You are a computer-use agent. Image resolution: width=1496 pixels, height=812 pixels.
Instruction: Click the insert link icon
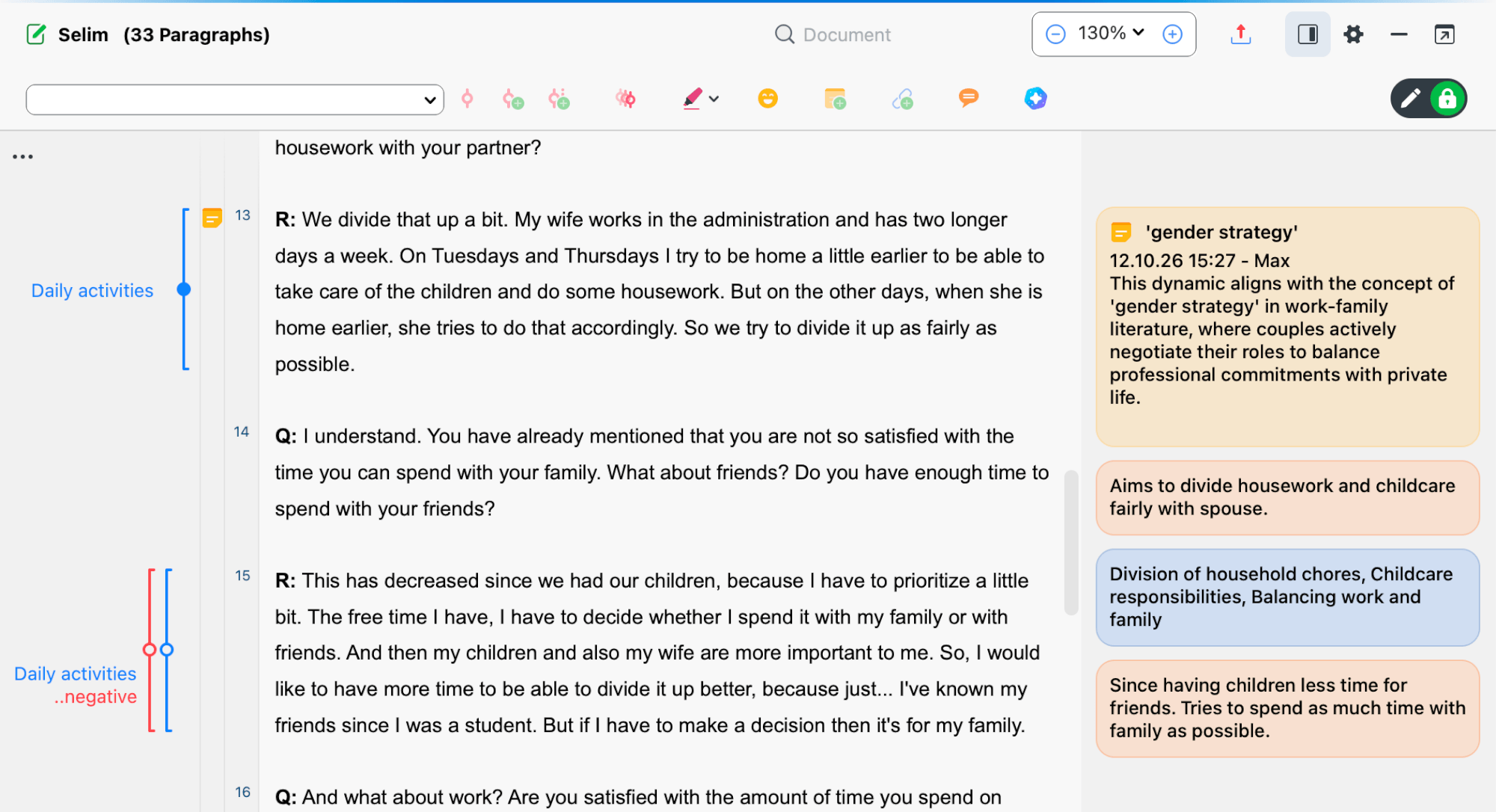[903, 99]
